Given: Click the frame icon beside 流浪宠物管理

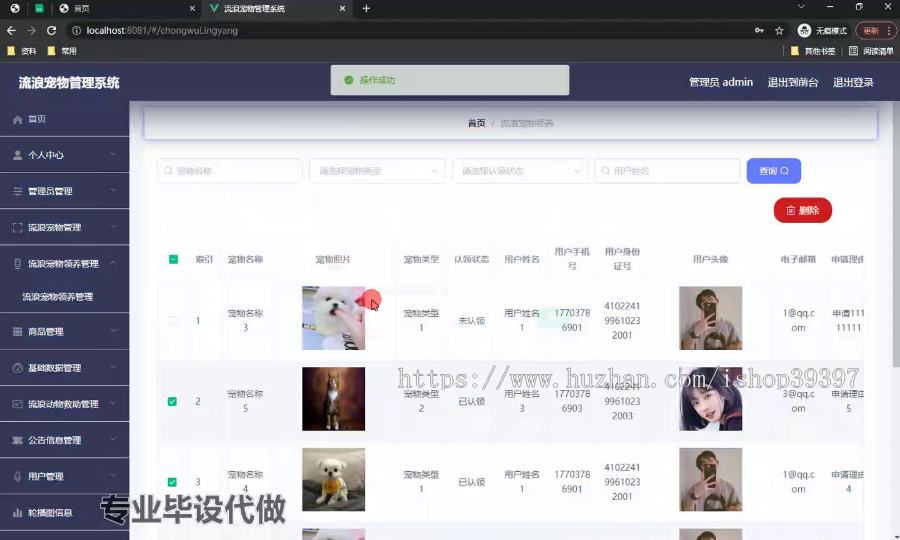Looking at the screenshot, I should coord(17,227).
